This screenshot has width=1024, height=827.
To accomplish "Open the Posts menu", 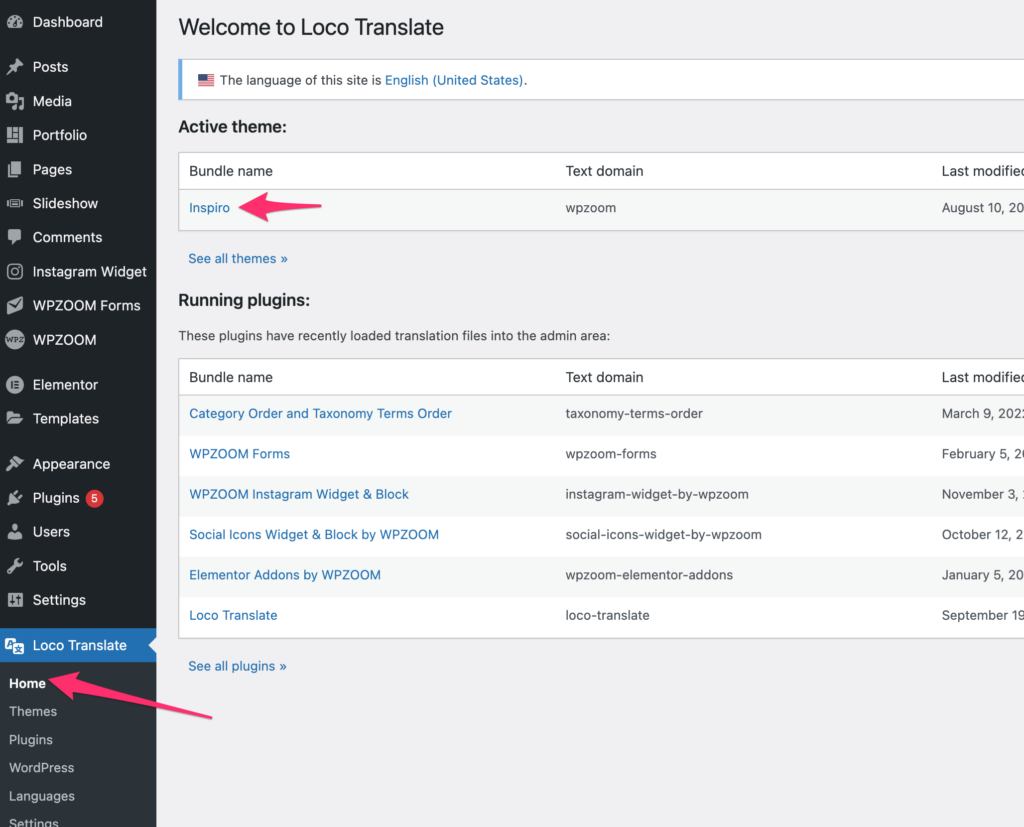I will coord(50,67).
